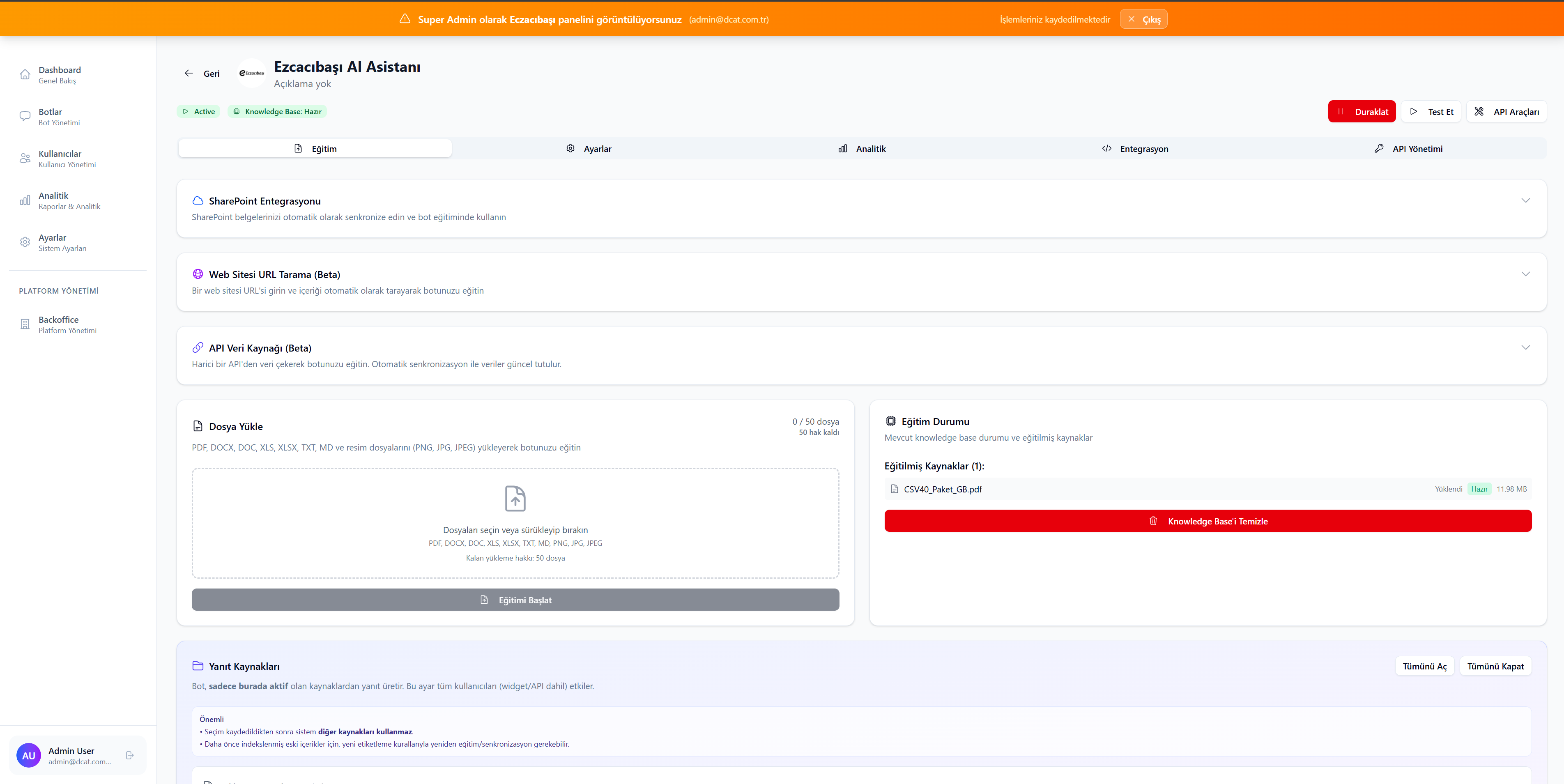This screenshot has height=784, width=1564.
Task: Click the CSV40_Paket_GB.pdf file name
Action: tap(942, 490)
